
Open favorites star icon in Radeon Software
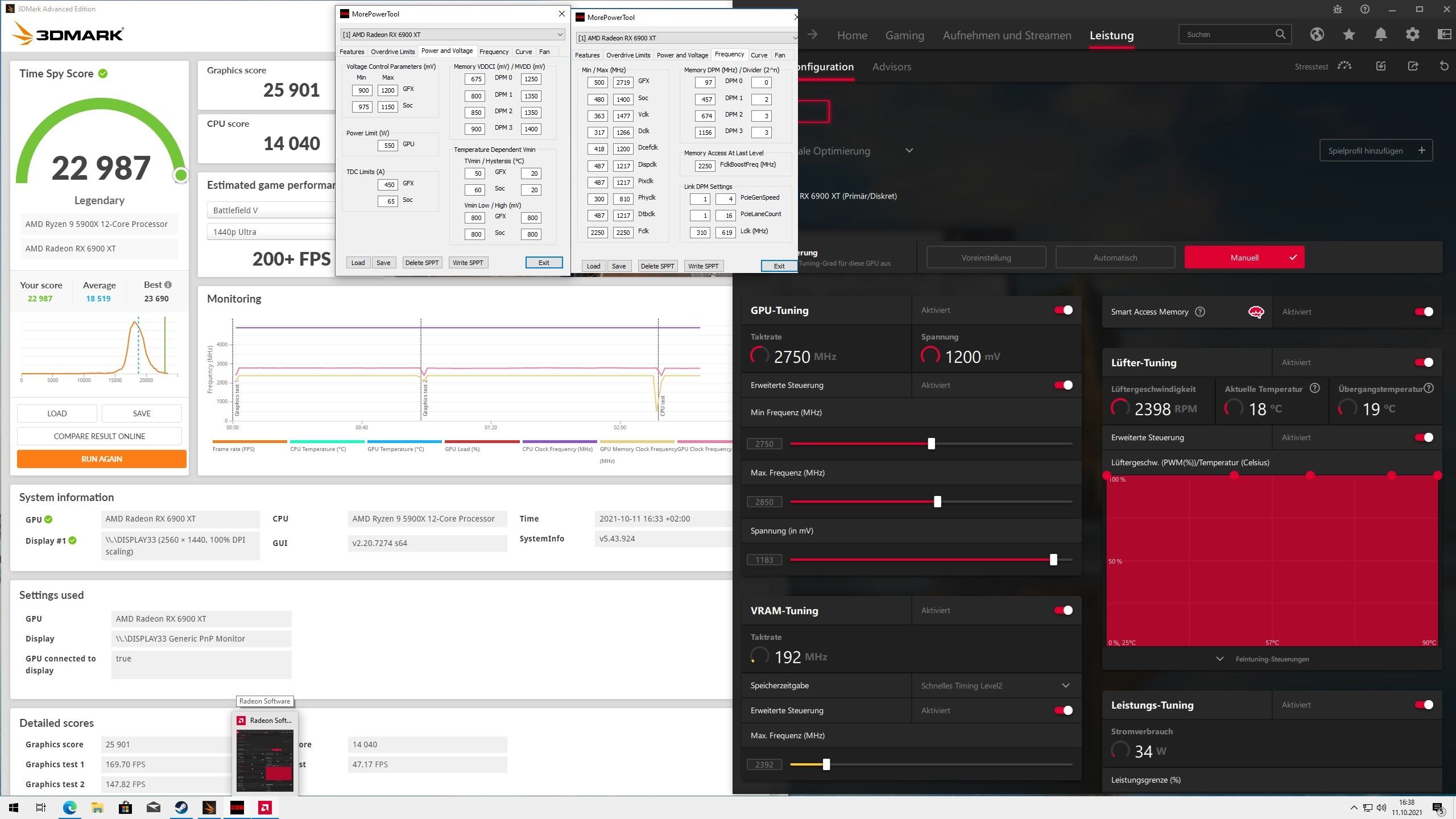(x=1349, y=35)
